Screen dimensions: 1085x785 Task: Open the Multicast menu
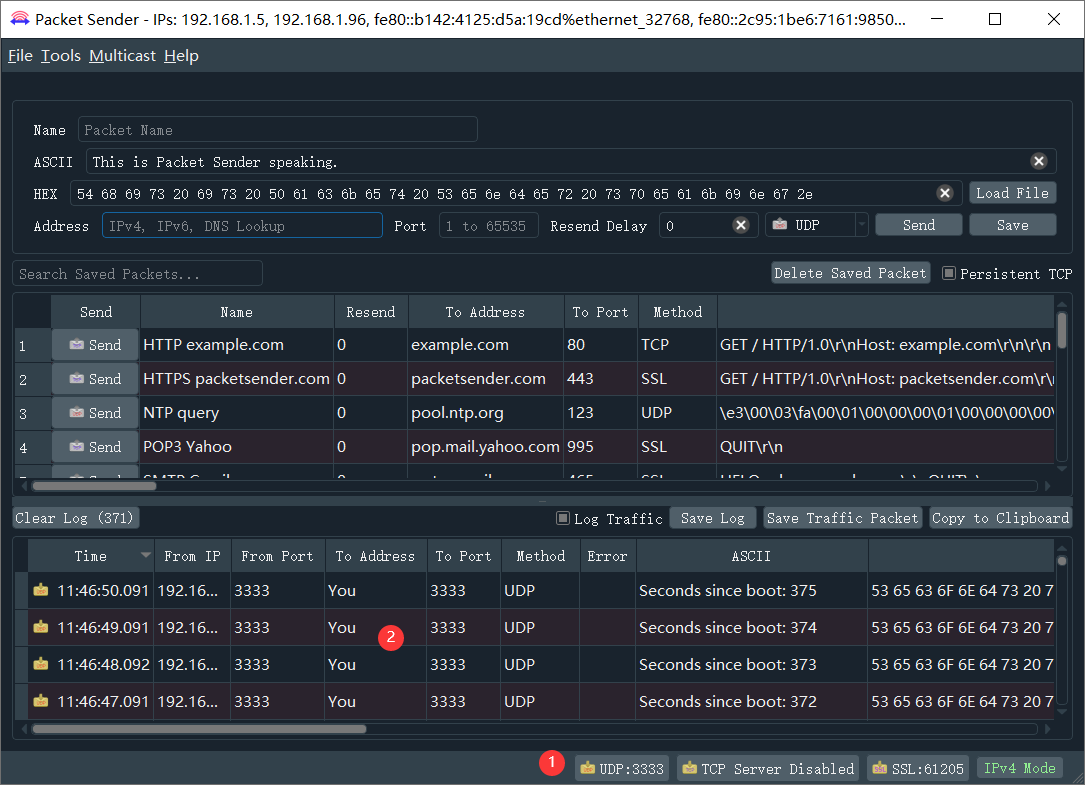pyautogui.click(x=122, y=55)
